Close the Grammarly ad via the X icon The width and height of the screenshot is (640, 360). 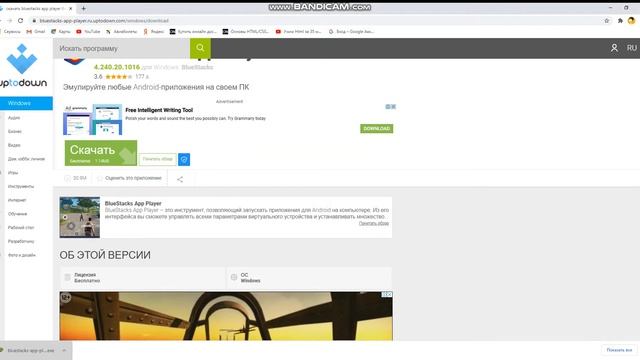pyautogui.click(x=393, y=107)
